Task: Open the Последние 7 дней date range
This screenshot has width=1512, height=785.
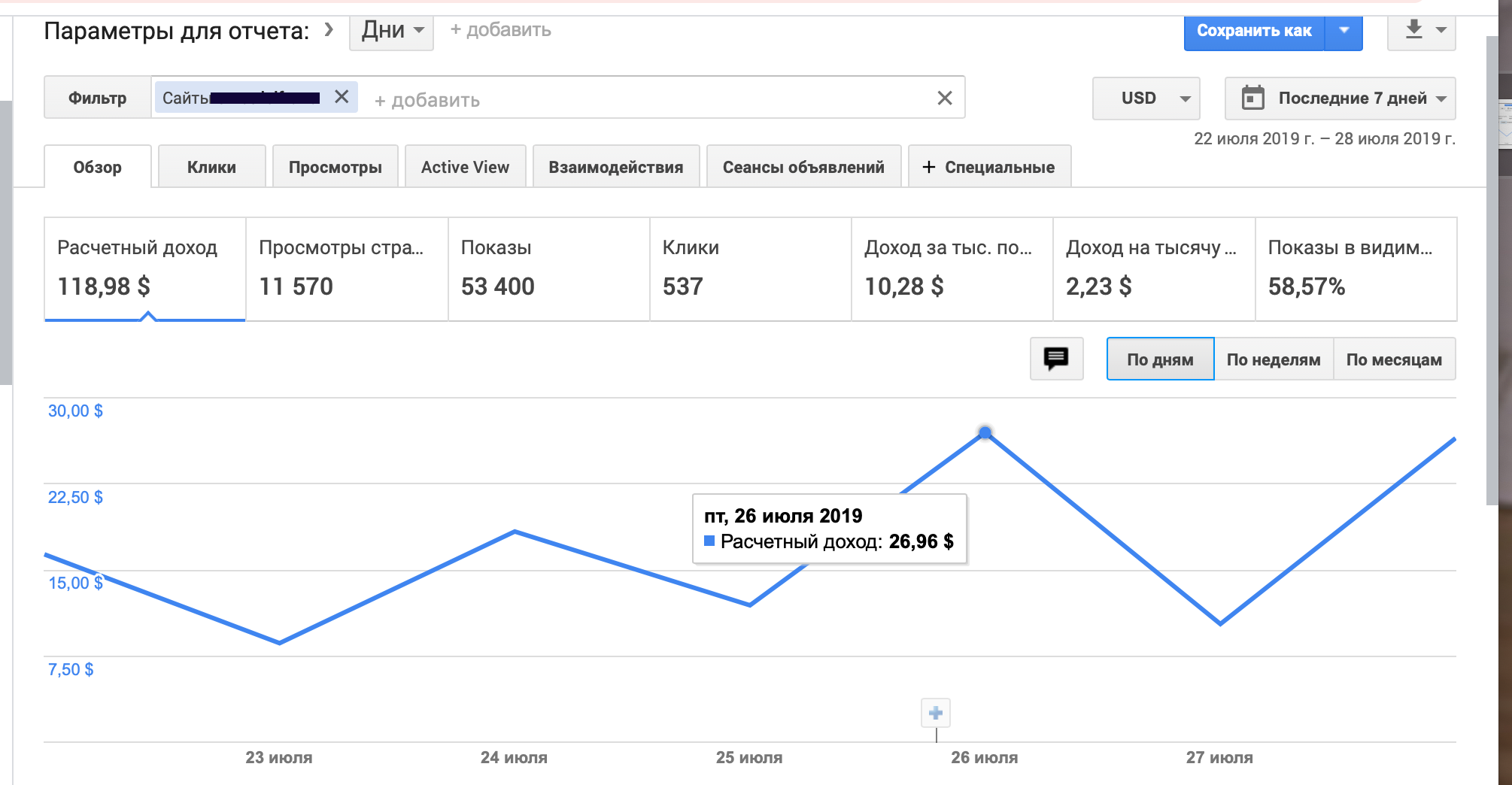Action: tap(1340, 98)
